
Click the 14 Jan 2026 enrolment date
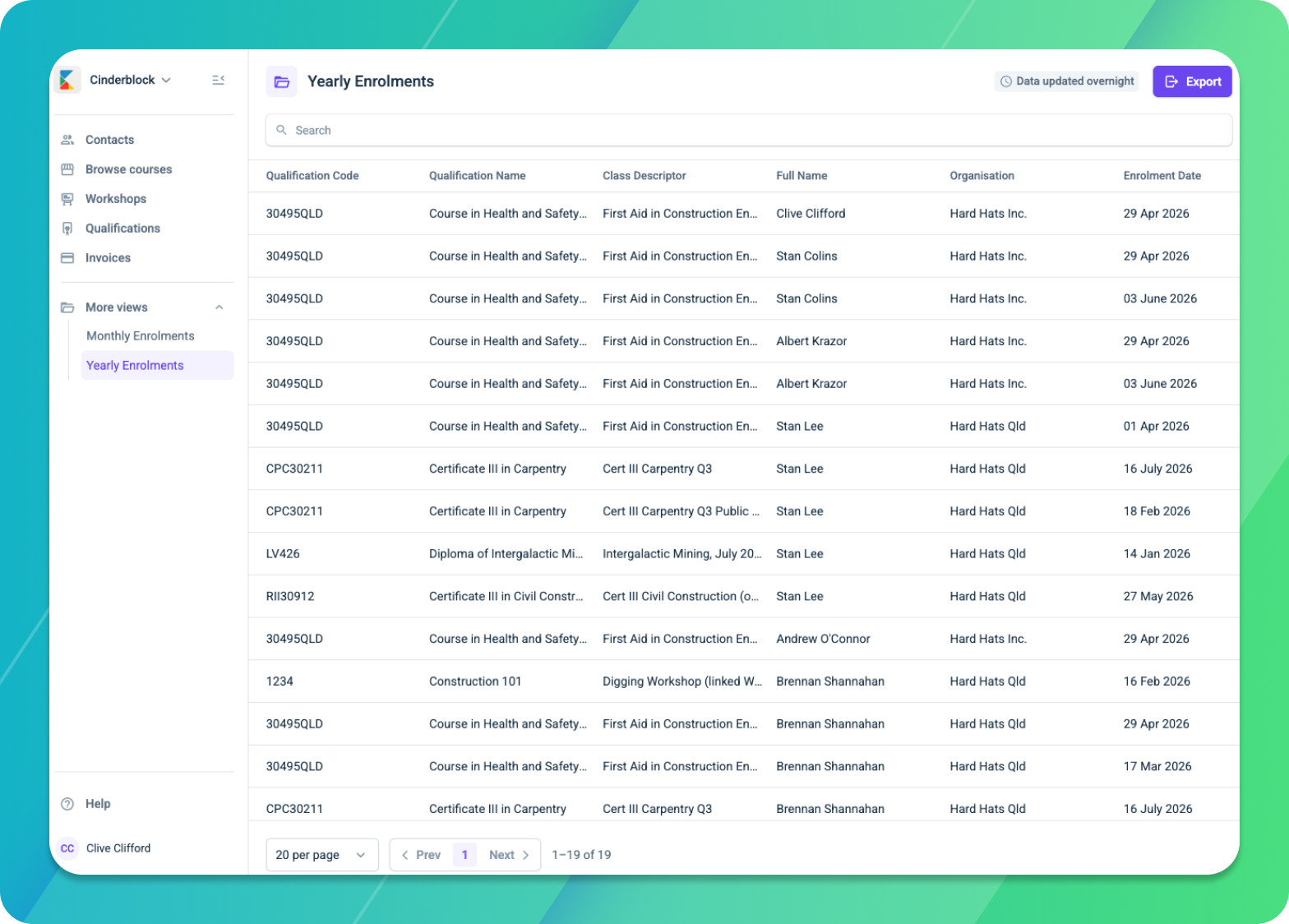pyautogui.click(x=1157, y=554)
